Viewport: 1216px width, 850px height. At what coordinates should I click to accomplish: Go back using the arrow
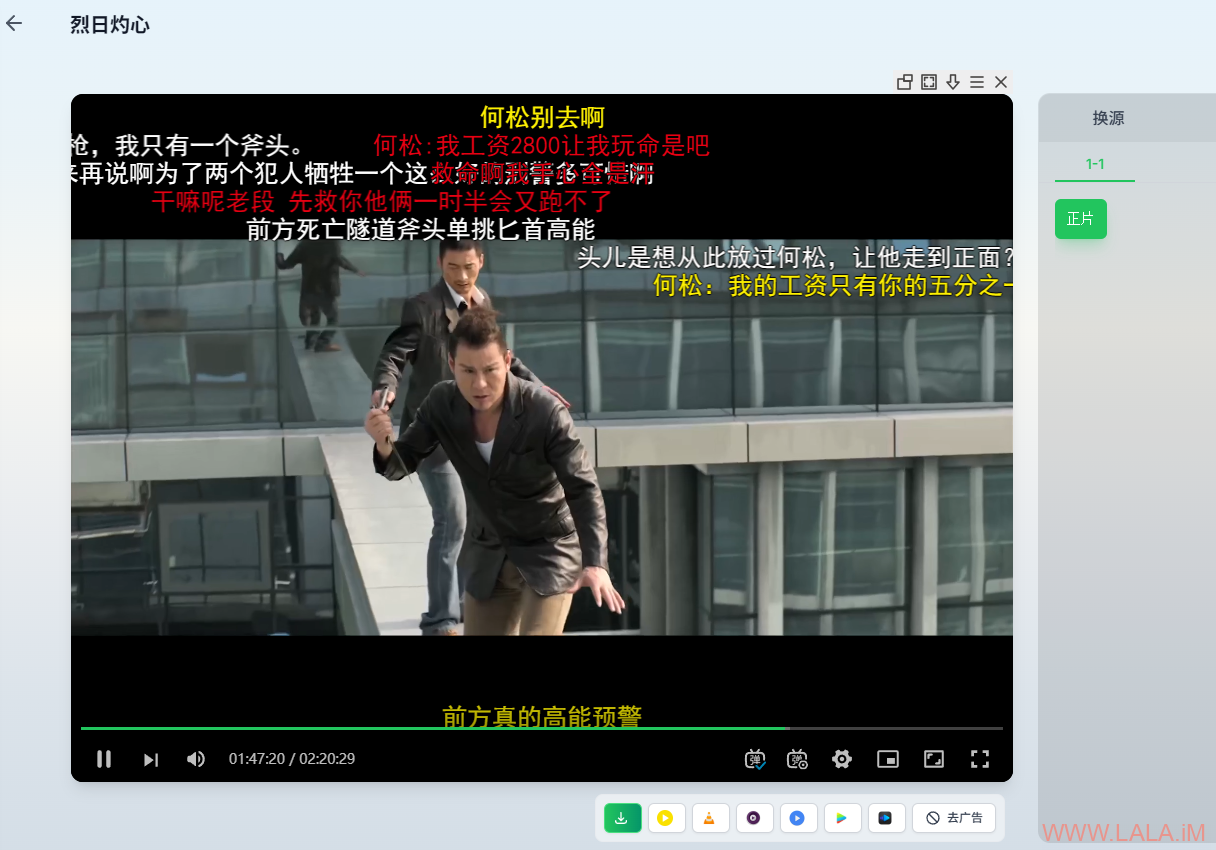pyautogui.click(x=14, y=24)
